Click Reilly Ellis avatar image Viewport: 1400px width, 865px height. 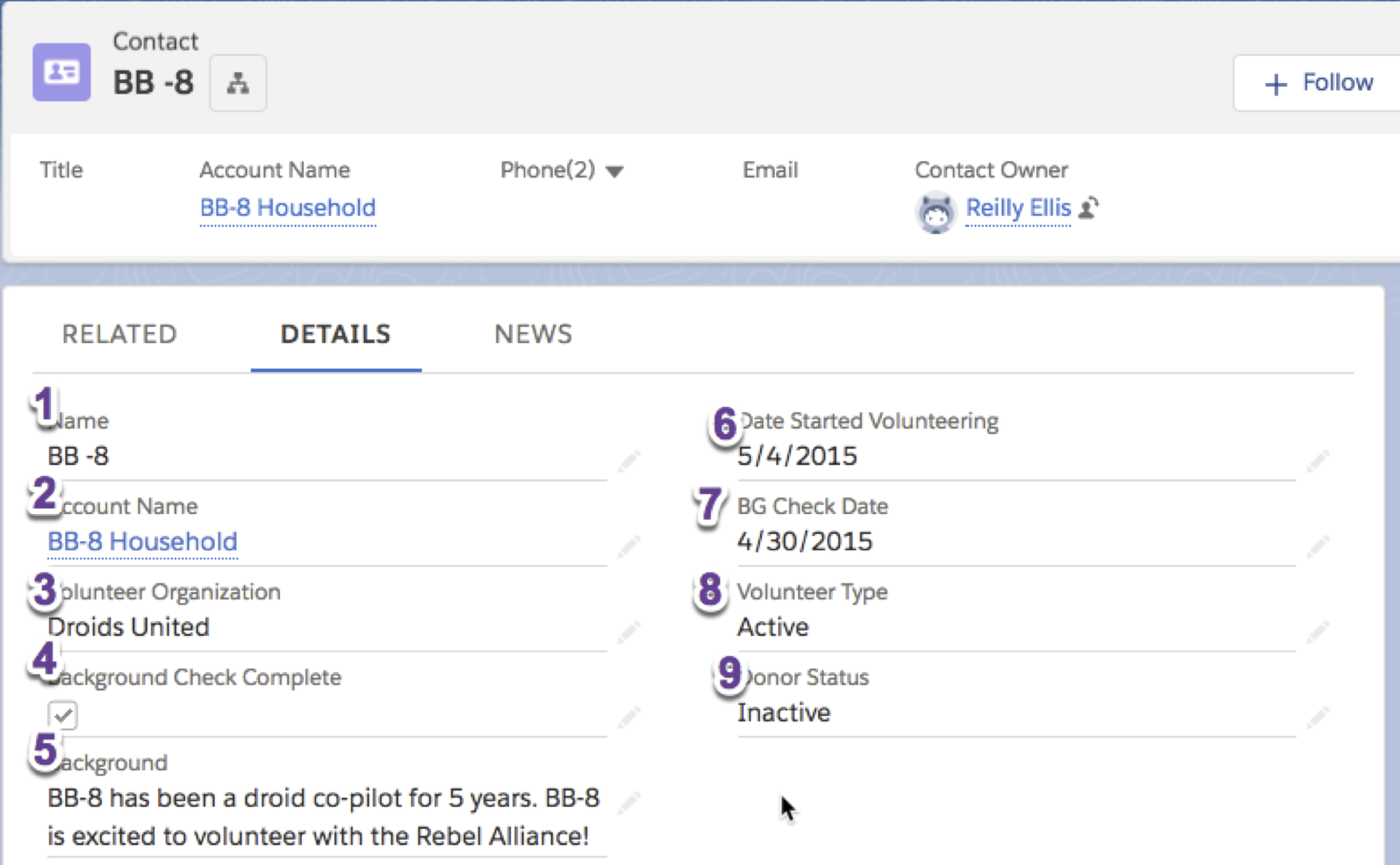pos(936,212)
